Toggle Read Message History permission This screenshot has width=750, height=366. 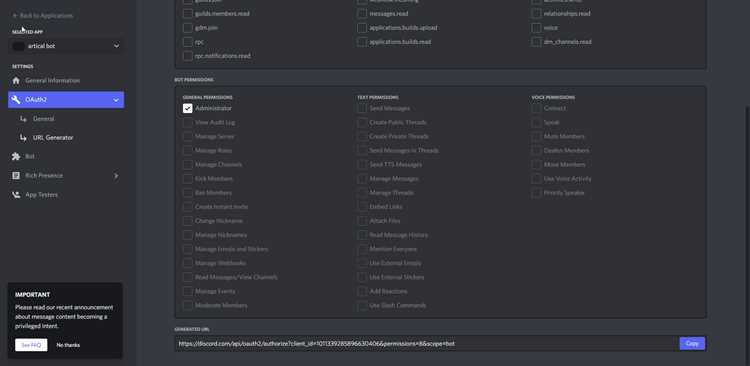pos(362,235)
